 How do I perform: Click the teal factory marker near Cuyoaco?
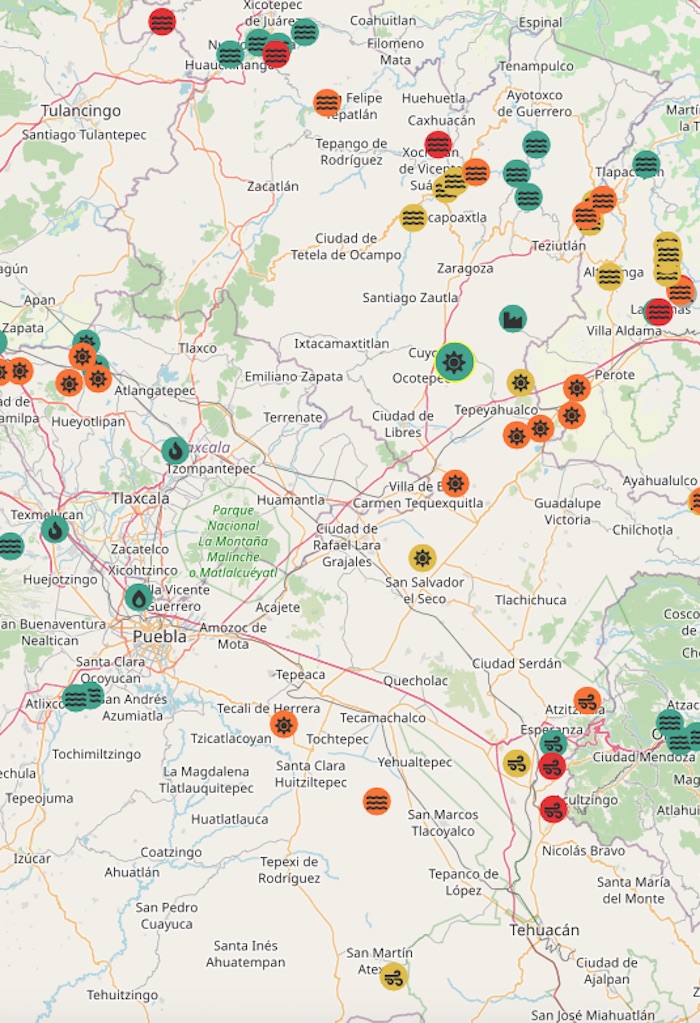(513, 319)
